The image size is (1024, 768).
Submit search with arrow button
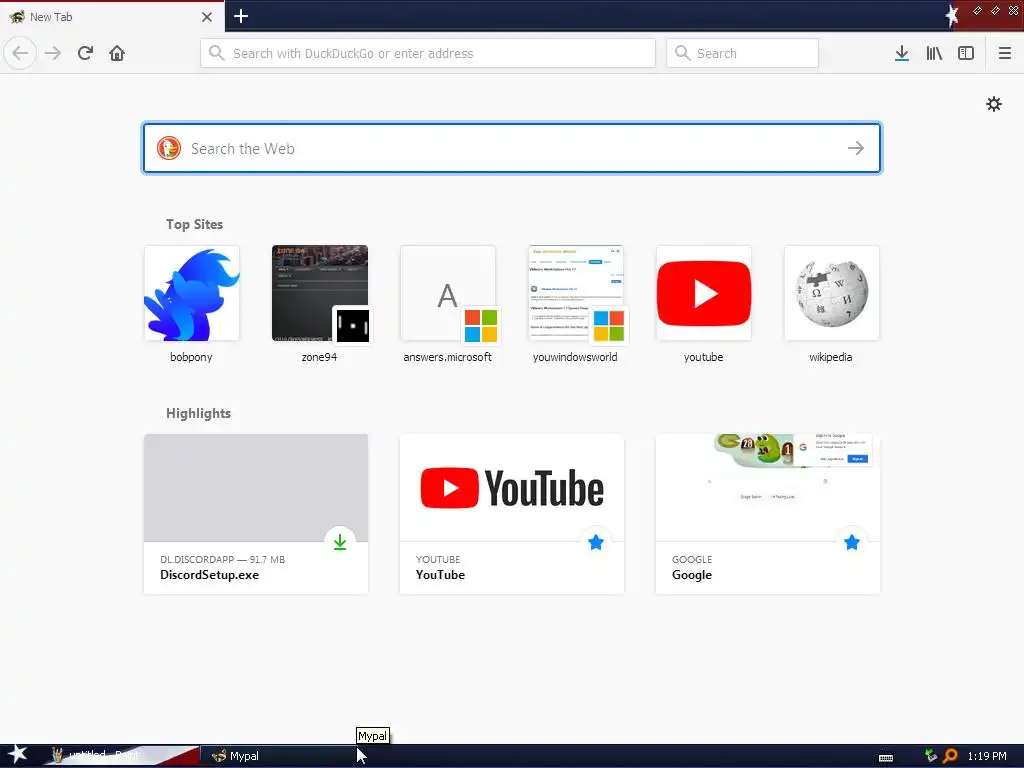(x=856, y=148)
